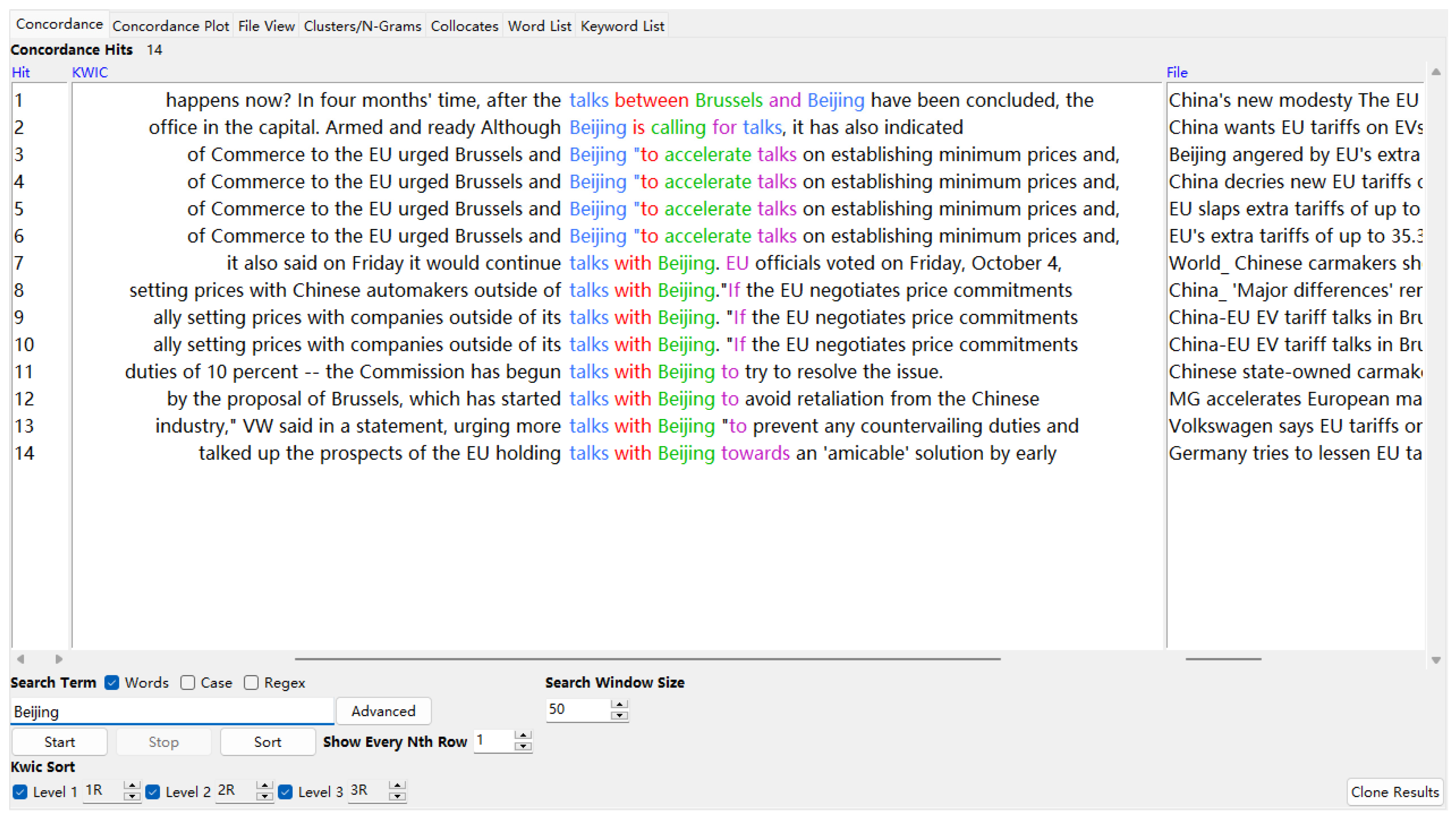Open the Word List tab
The width and height of the screenshot is (1456, 818).
(x=539, y=26)
